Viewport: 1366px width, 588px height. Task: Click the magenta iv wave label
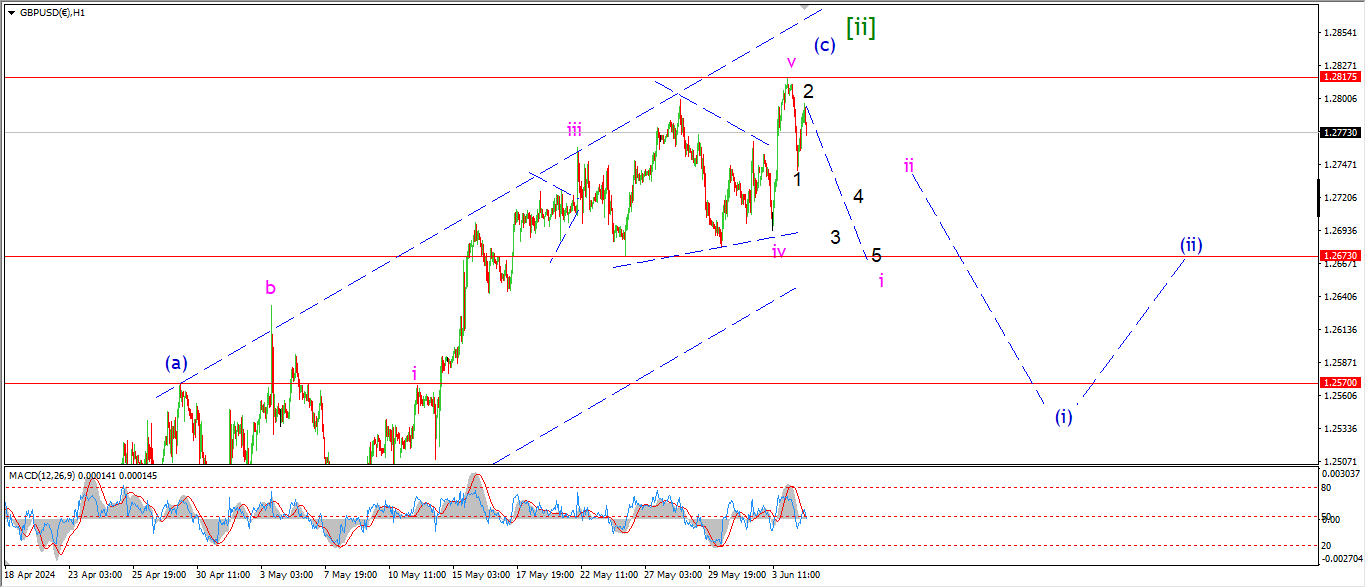pyautogui.click(x=778, y=251)
